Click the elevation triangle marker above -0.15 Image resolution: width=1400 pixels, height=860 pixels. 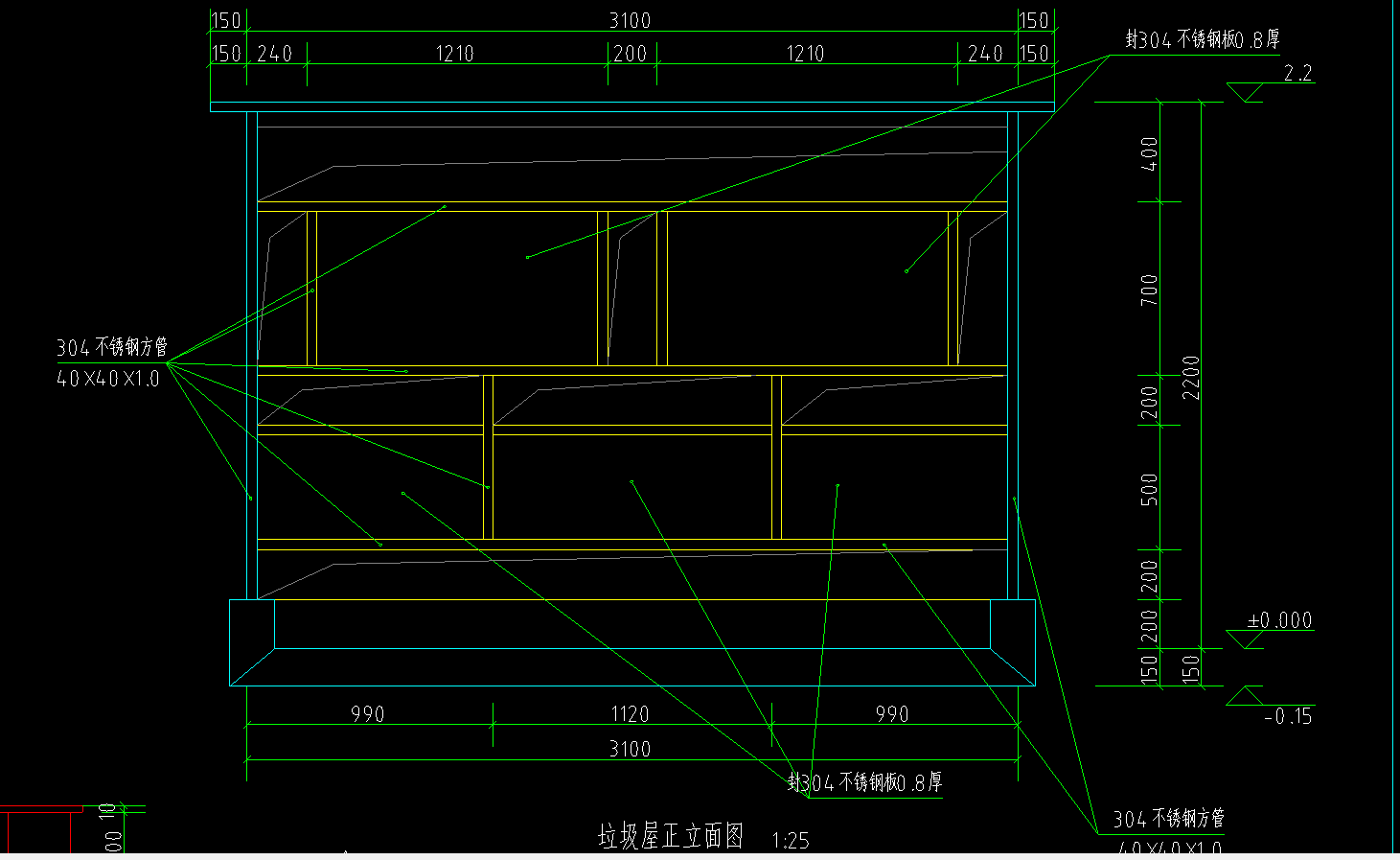coord(1245,696)
